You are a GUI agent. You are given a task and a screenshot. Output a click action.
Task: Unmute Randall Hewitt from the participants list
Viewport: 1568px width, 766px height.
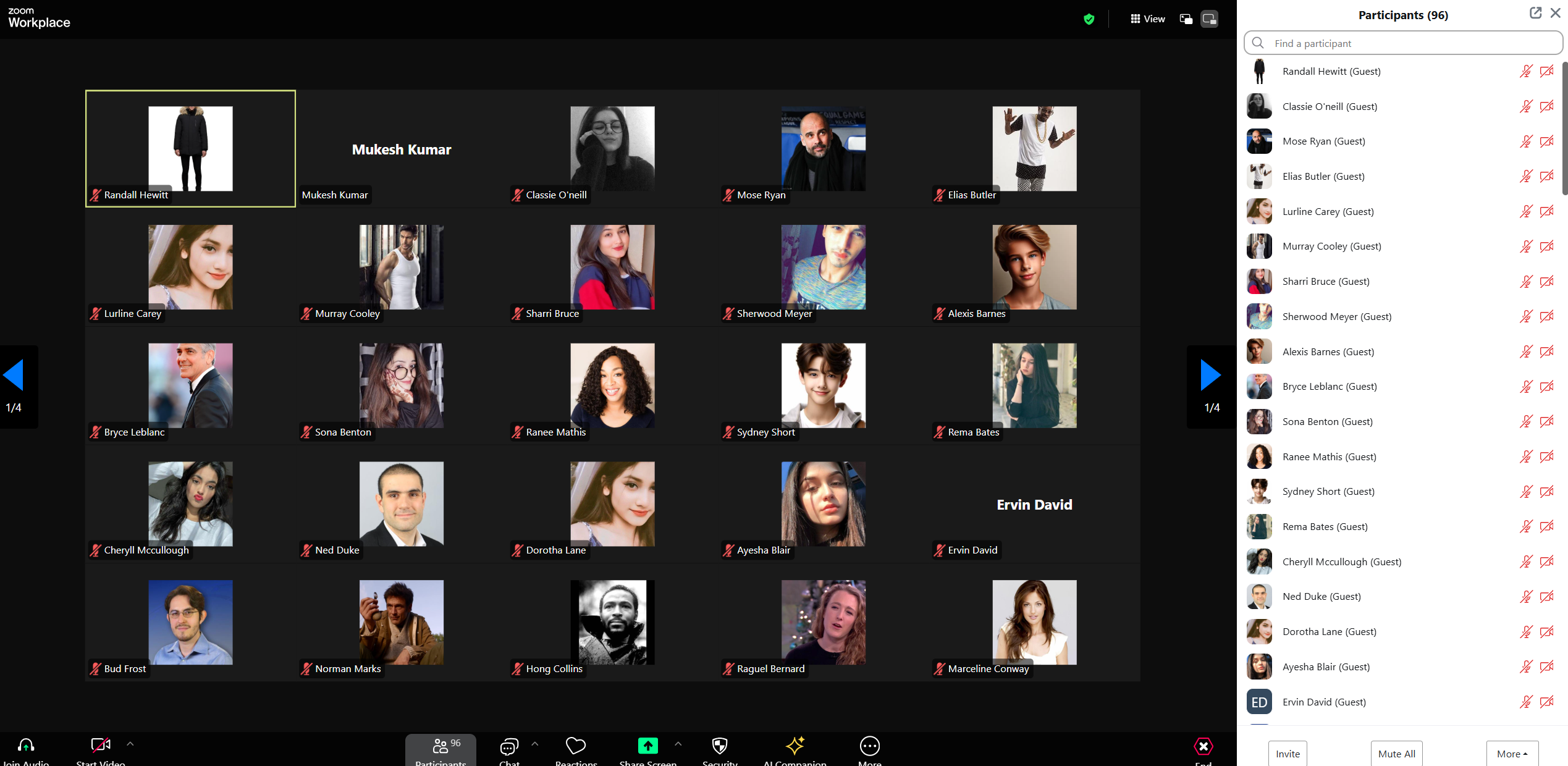point(1527,71)
